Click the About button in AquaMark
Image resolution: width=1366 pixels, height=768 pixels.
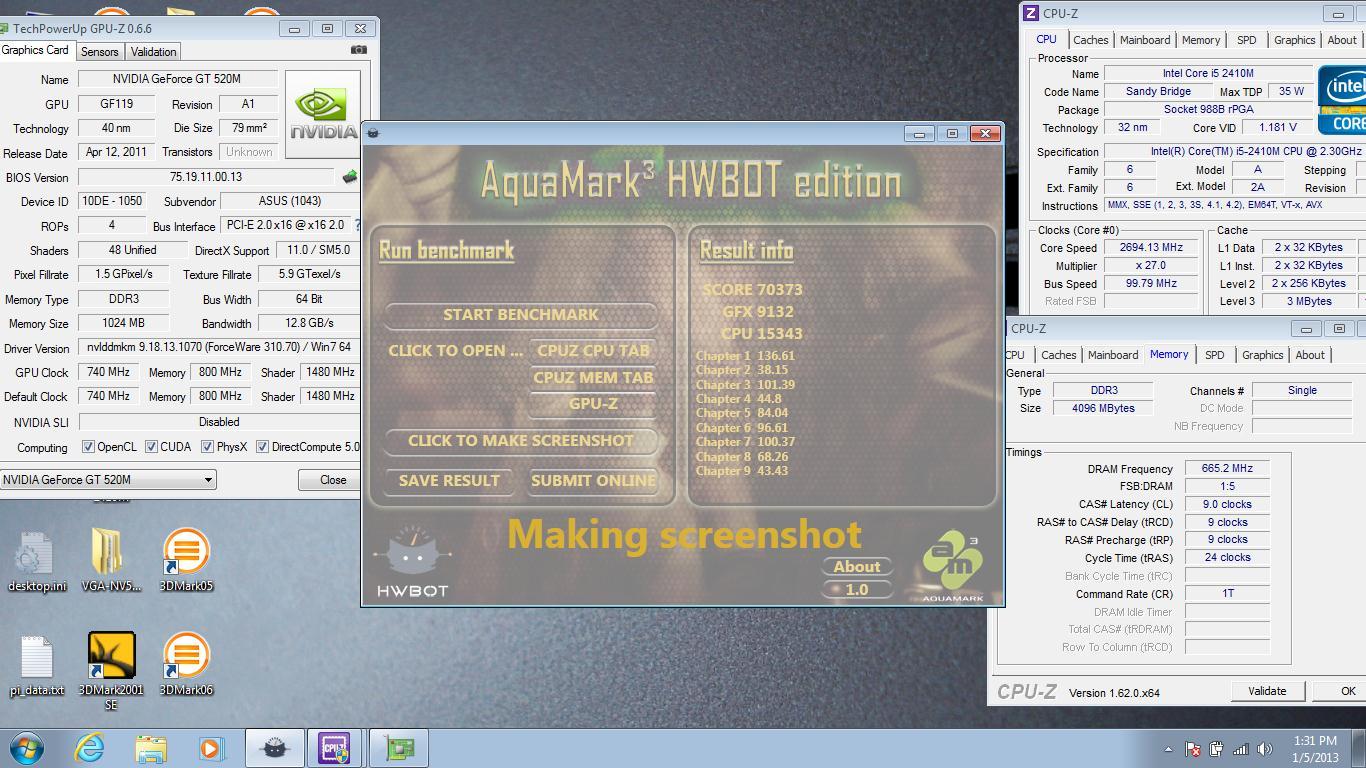pyautogui.click(x=857, y=566)
